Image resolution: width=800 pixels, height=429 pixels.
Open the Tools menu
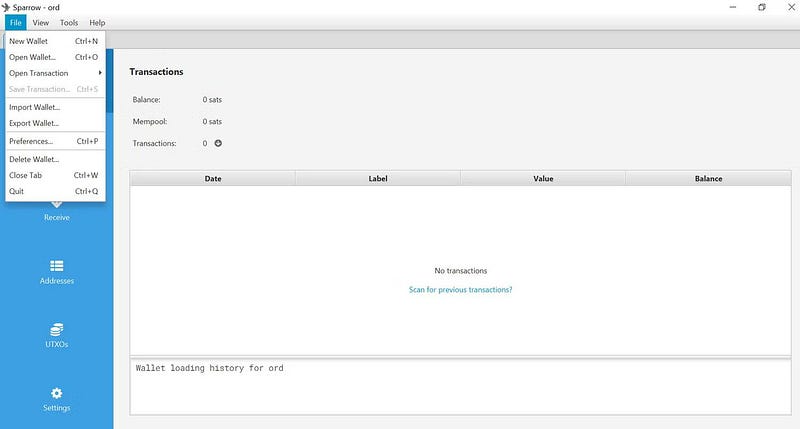[69, 22]
